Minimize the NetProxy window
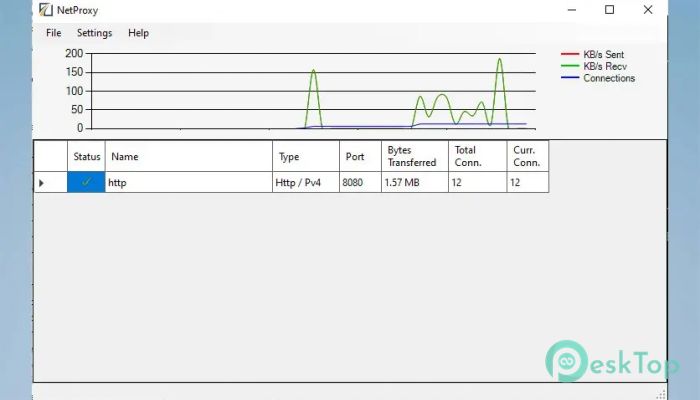 pyautogui.click(x=572, y=10)
